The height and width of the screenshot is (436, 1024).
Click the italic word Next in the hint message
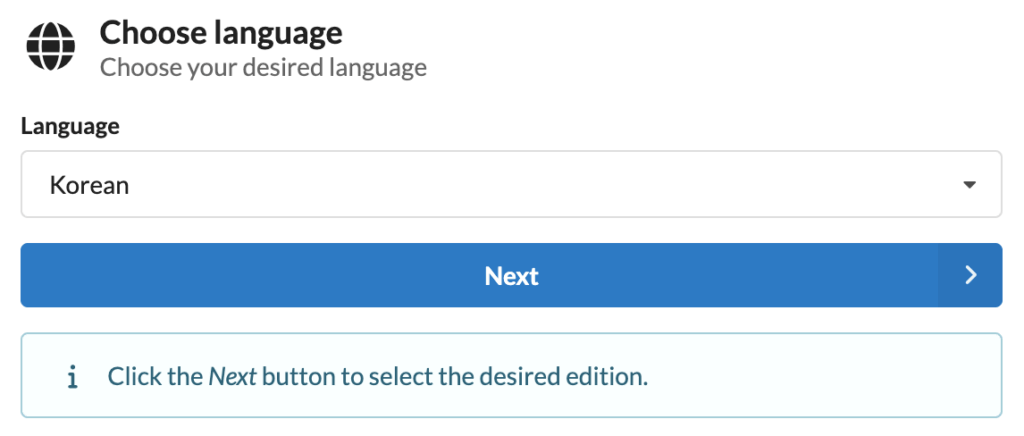232,377
